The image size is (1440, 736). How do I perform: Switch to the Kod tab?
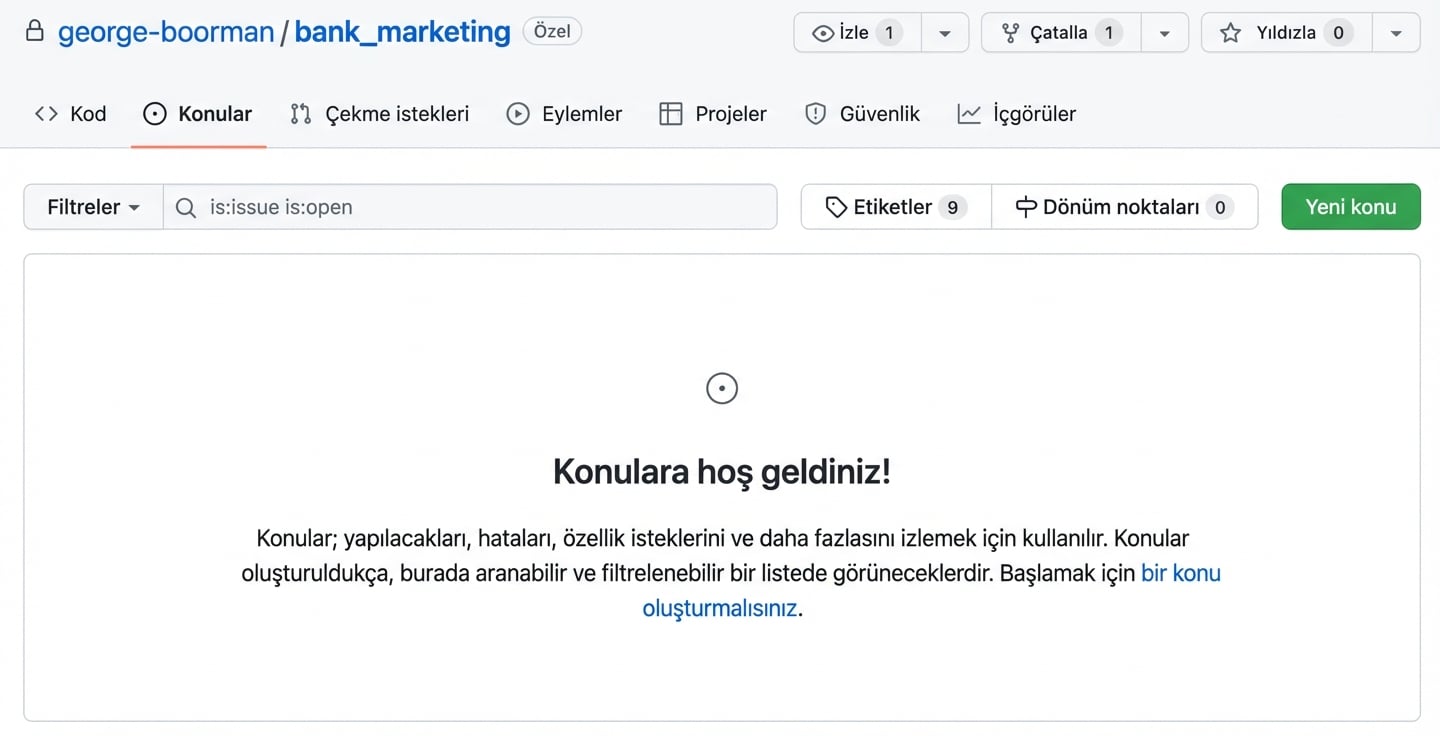pyautogui.click(x=71, y=114)
